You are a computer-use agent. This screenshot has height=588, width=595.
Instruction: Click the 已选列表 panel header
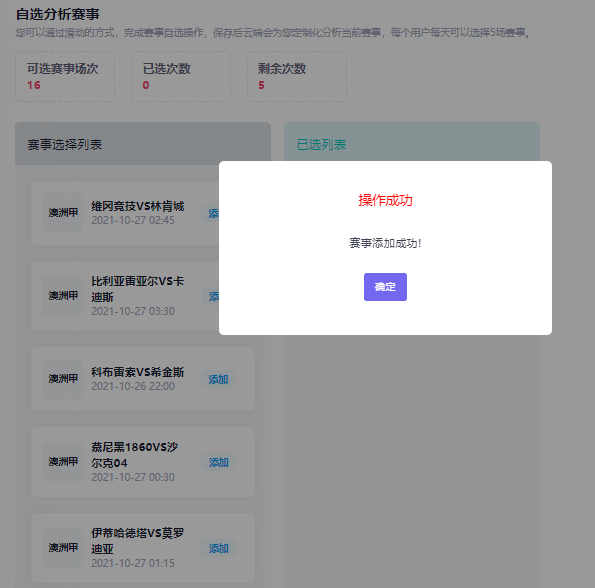[412, 141]
